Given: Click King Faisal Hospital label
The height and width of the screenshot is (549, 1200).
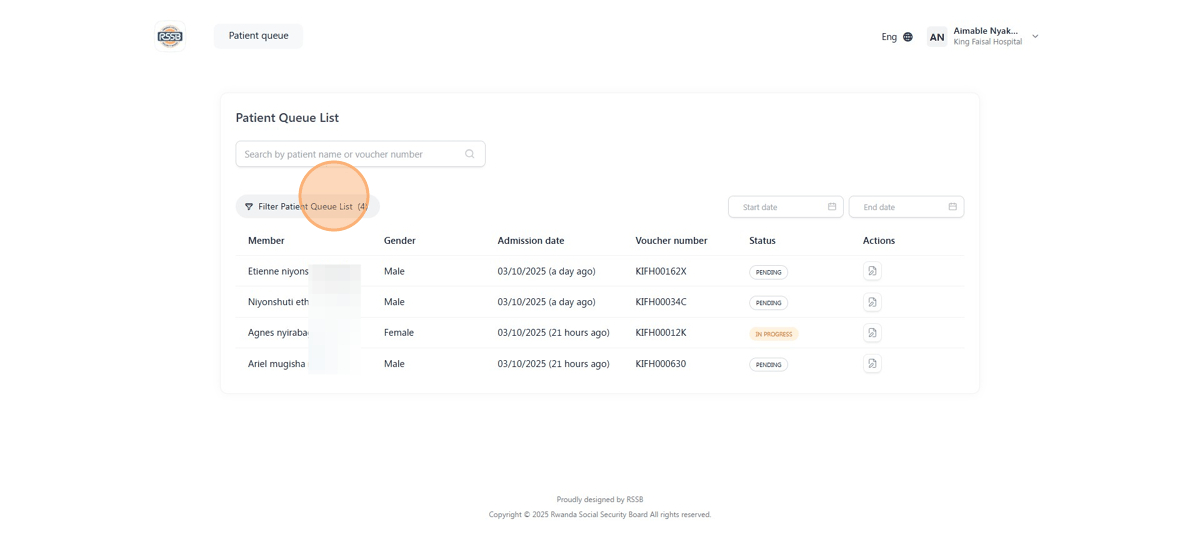Looking at the screenshot, I should 988,43.
